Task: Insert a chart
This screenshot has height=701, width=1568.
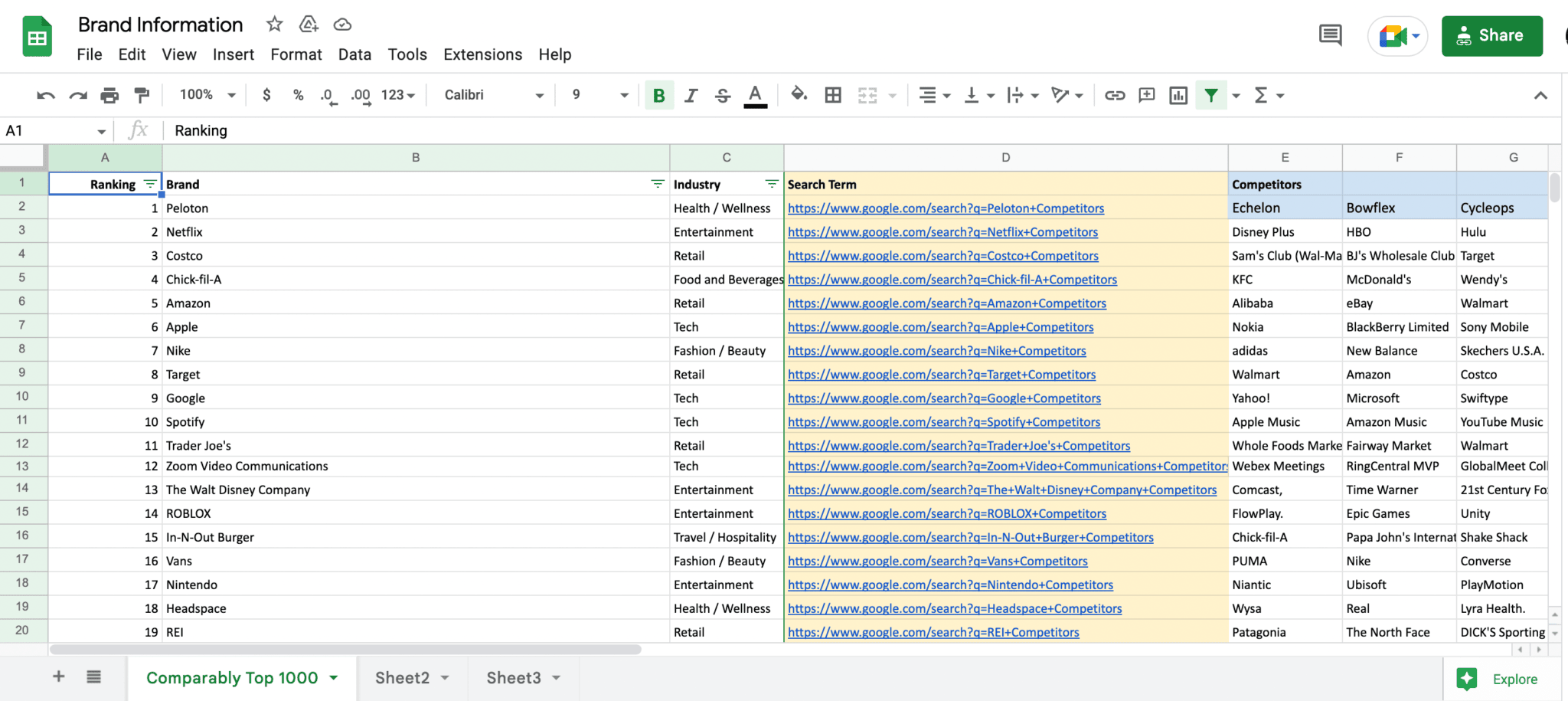Action: point(1179,95)
